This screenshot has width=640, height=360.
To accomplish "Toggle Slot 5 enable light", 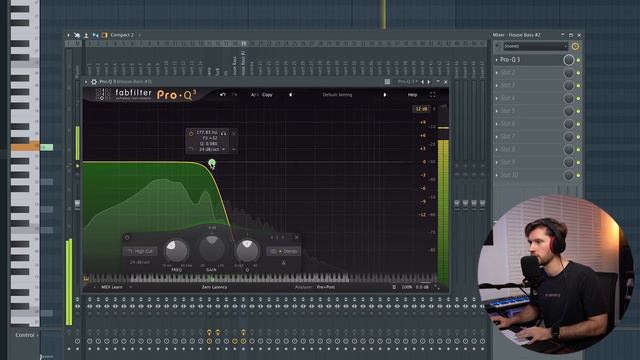I will 578,111.
